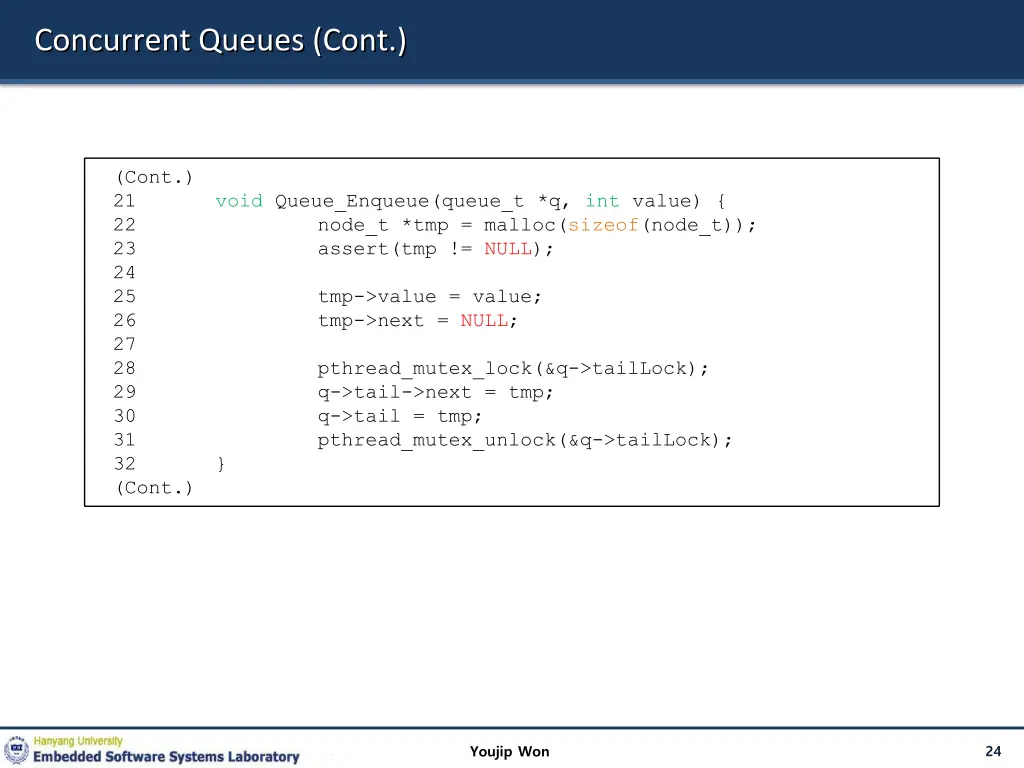Click the Hanyang University emblem logo
Viewport: 1024px width, 768px height.
pos(17,750)
